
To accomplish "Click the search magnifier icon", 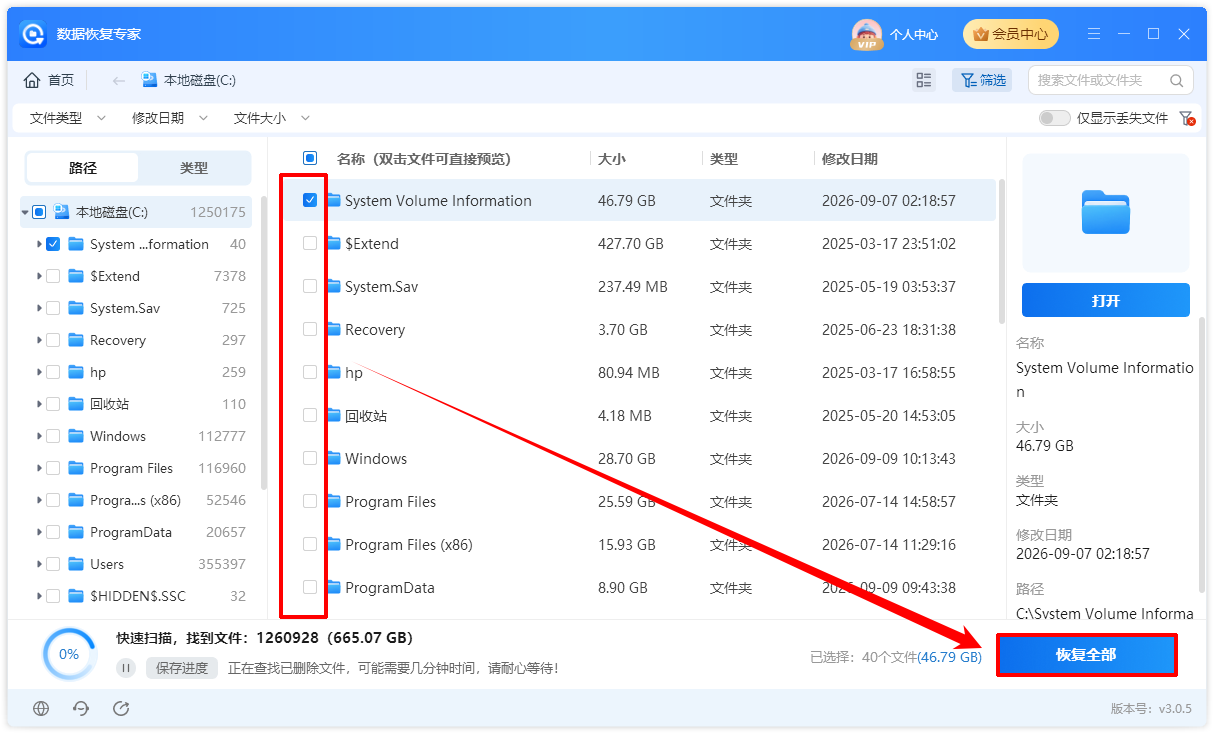I will click(1176, 80).
